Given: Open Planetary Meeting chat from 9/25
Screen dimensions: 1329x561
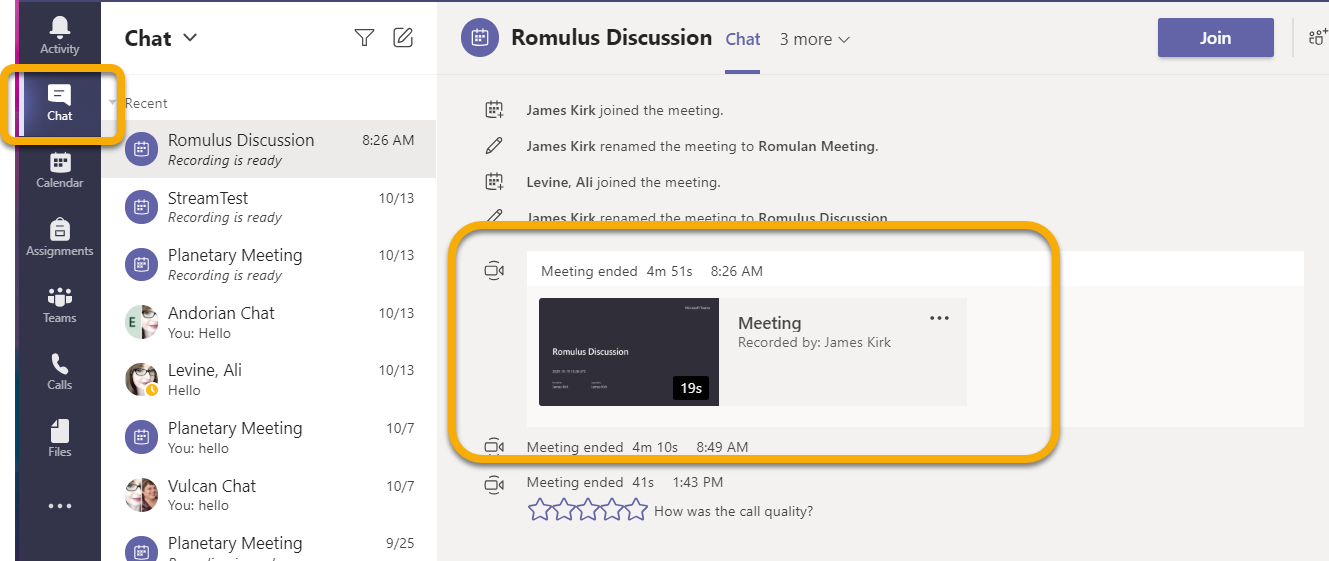Looking at the screenshot, I should click(269, 543).
